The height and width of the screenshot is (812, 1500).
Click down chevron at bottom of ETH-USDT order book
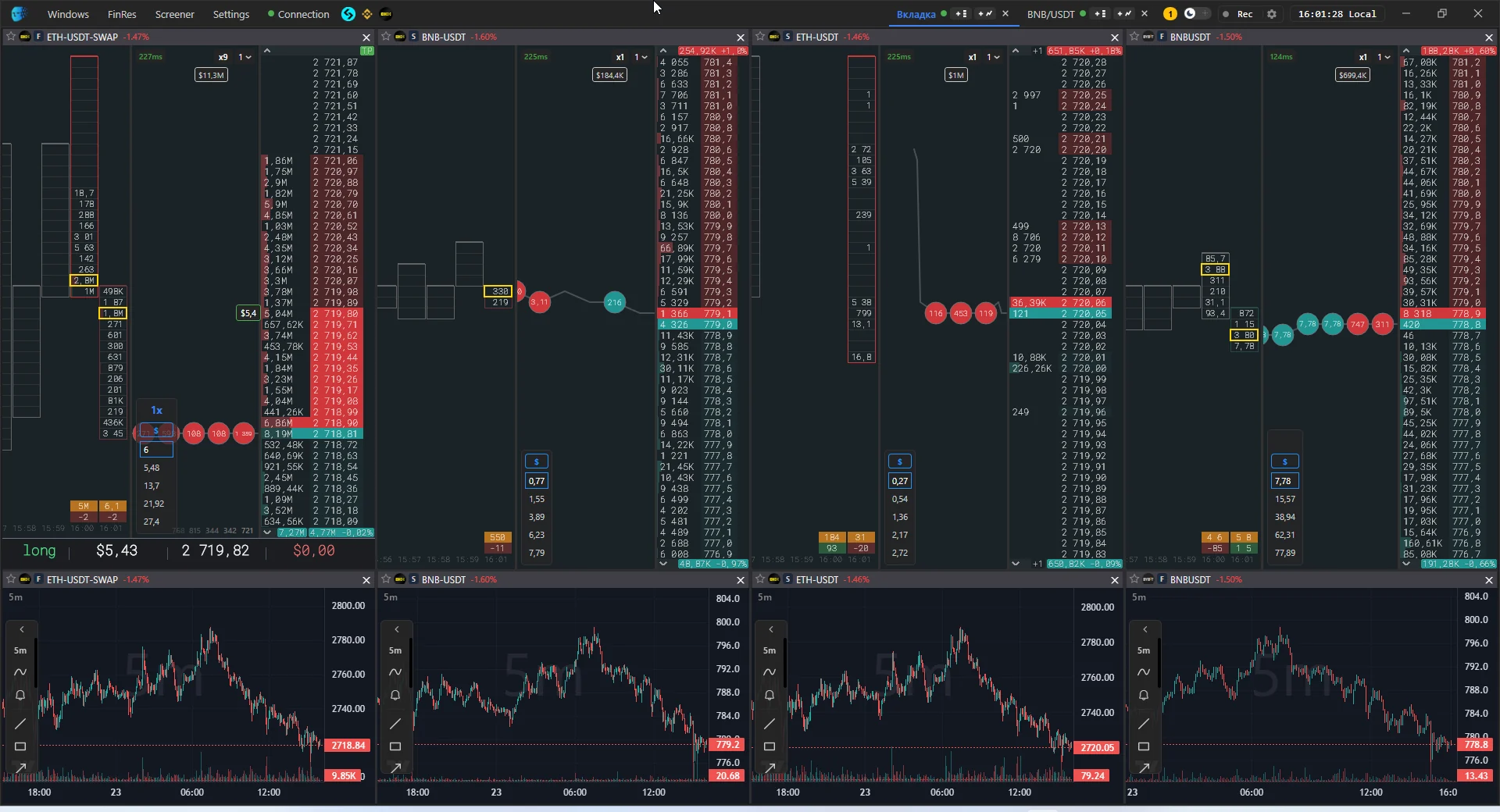click(1015, 563)
